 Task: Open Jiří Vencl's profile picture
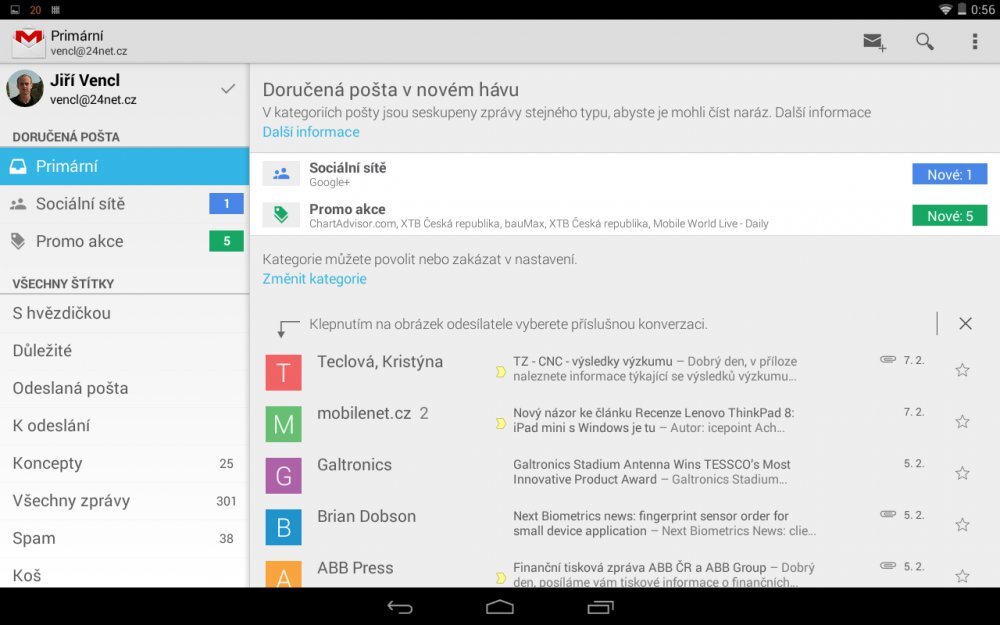pos(25,93)
